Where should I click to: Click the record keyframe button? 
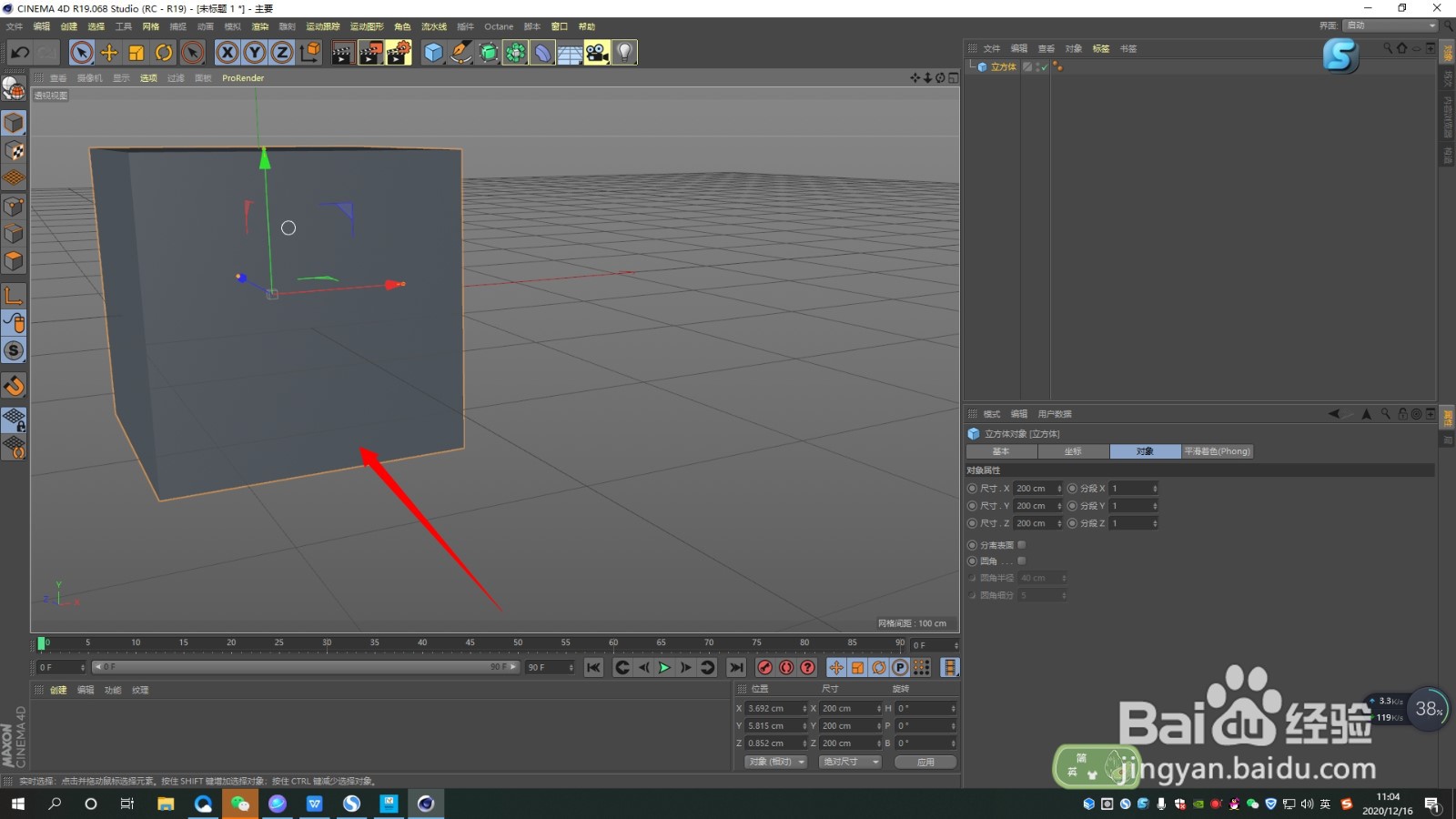tap(765, 668)
